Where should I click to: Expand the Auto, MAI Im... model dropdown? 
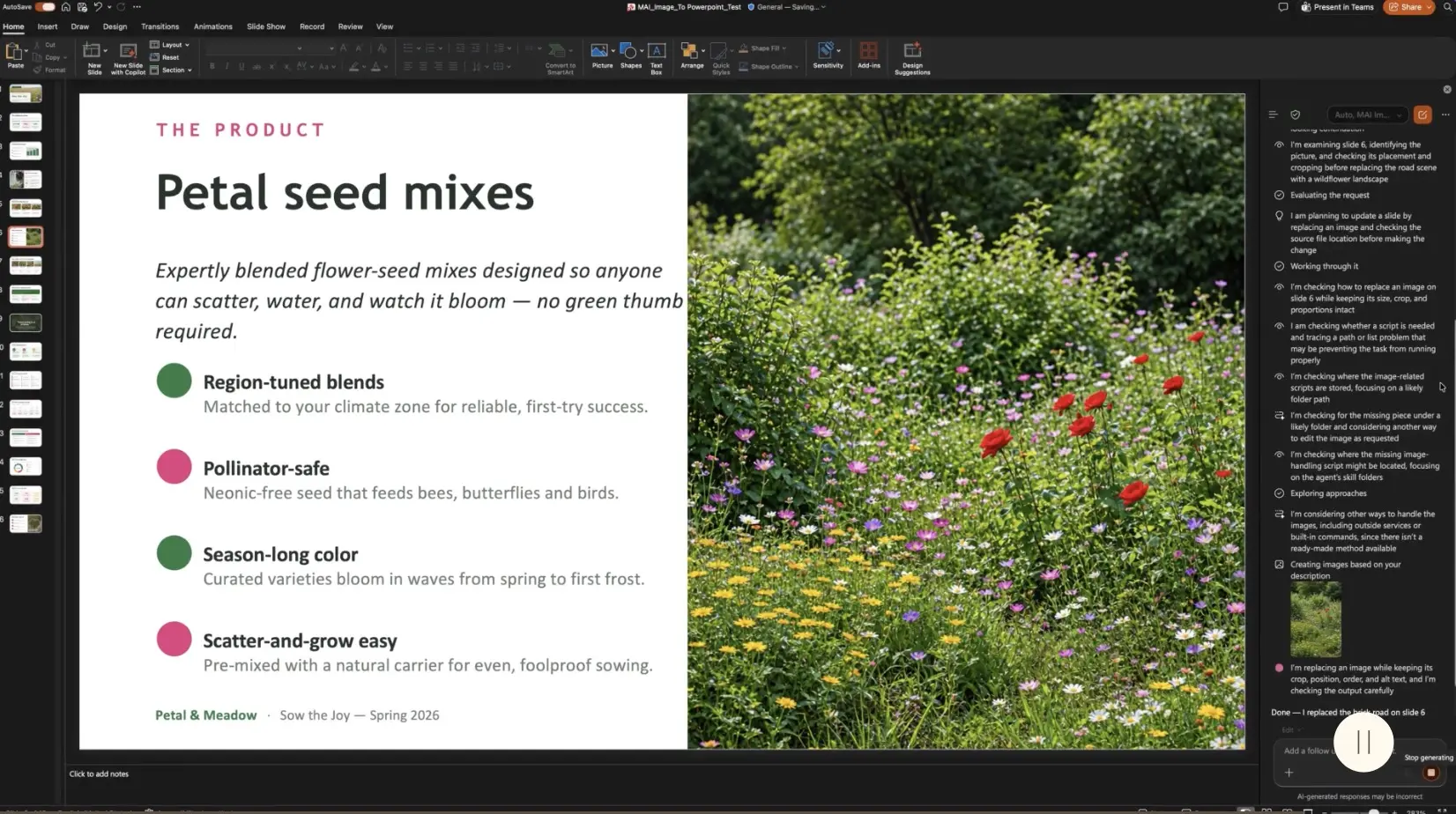pyautogui.click(x=1367, y=115)
